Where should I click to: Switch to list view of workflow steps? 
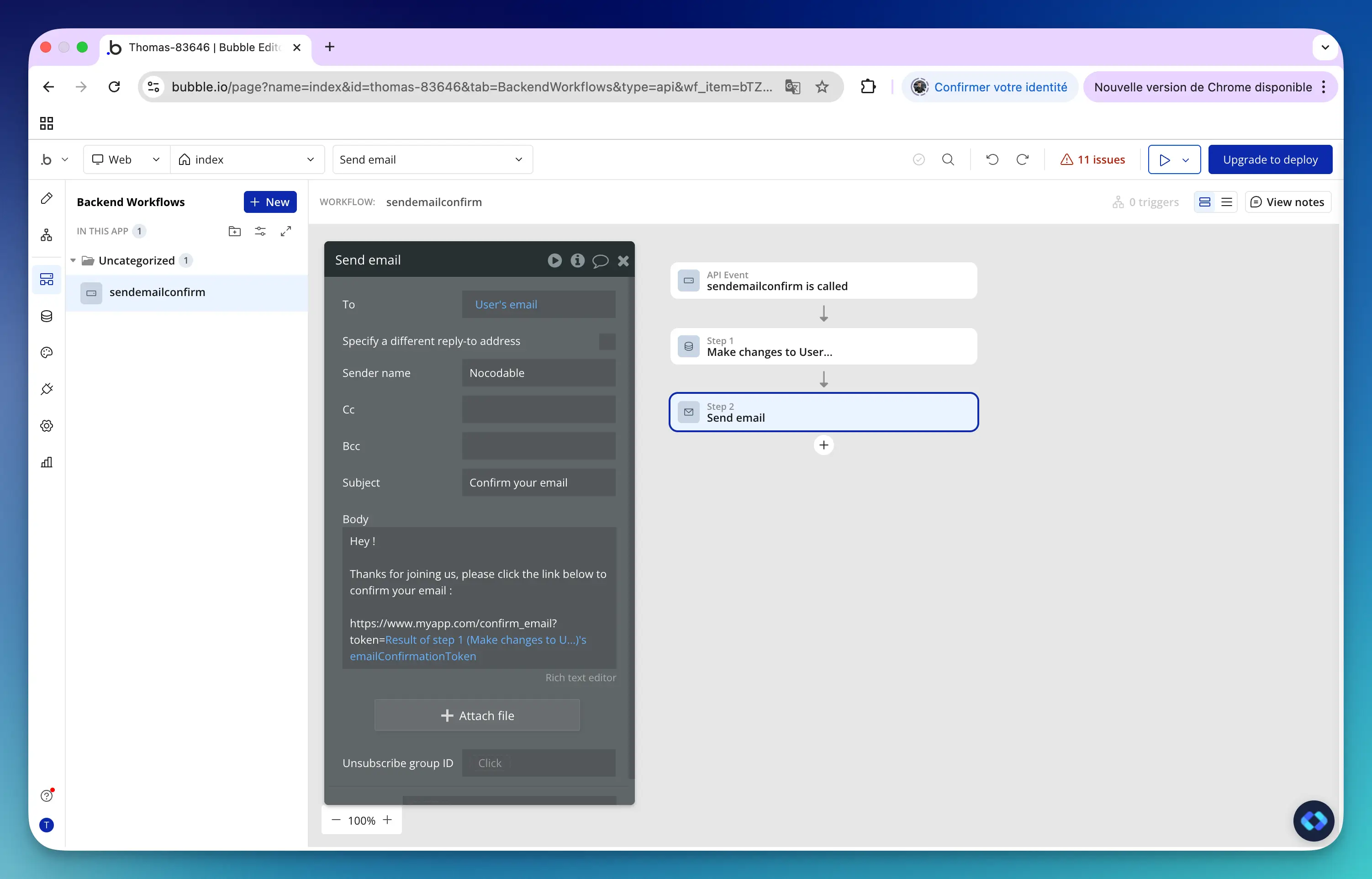[x=1226, y=202]
